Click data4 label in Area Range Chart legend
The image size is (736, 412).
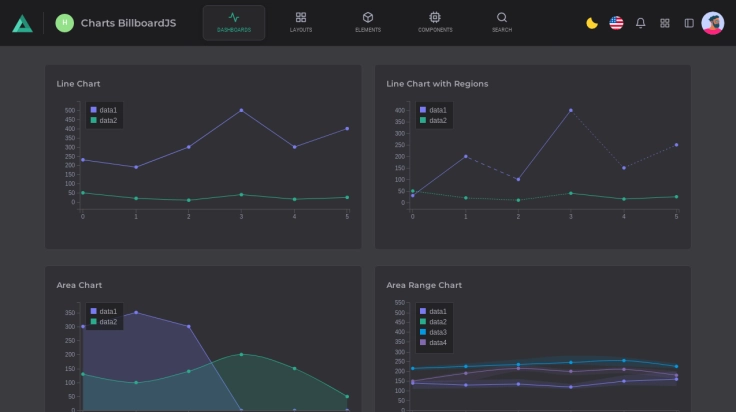438,343
